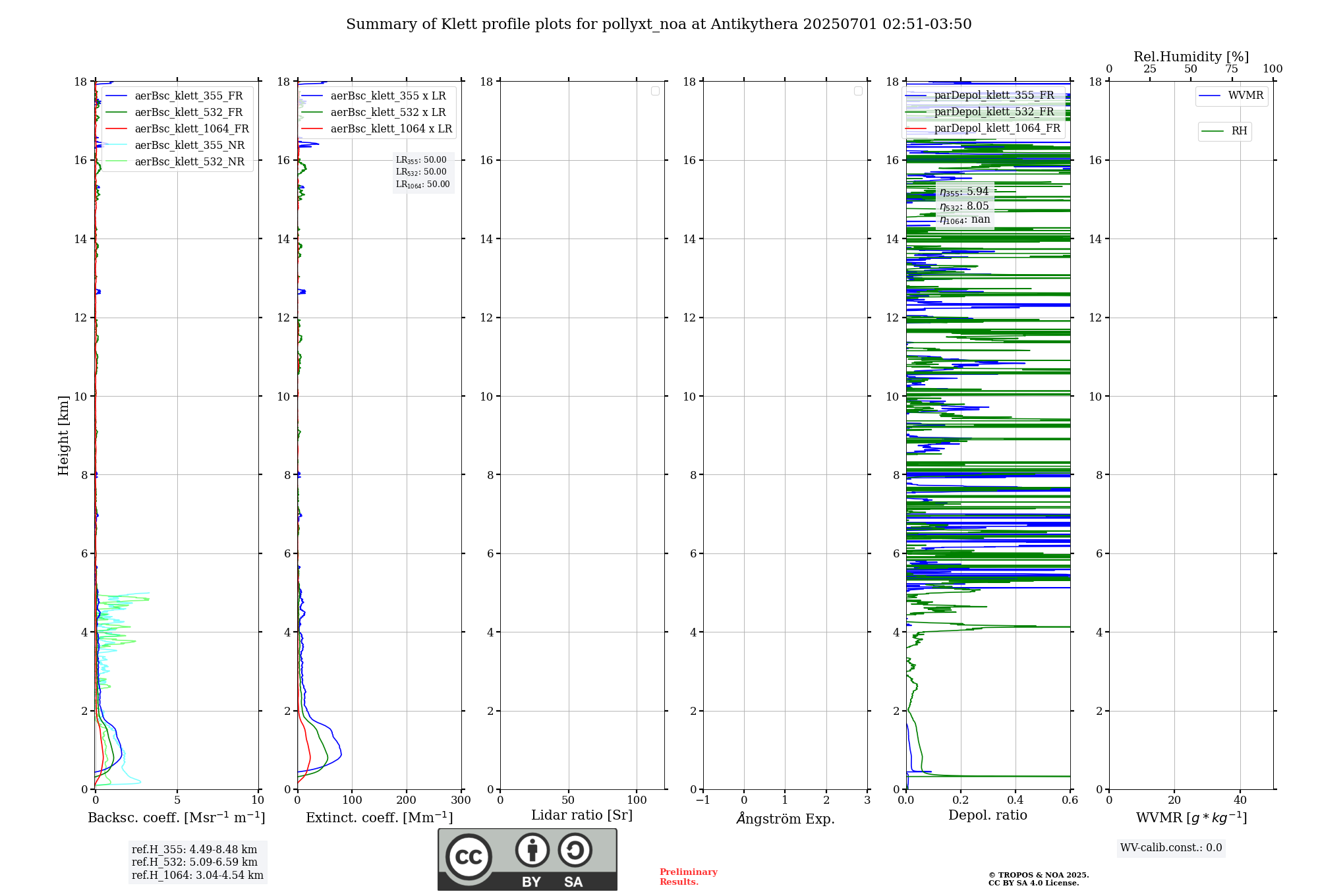Click the 'Rel.Humidity [%]' top axis label
1318x896 pixels.
click(1191, 57)
